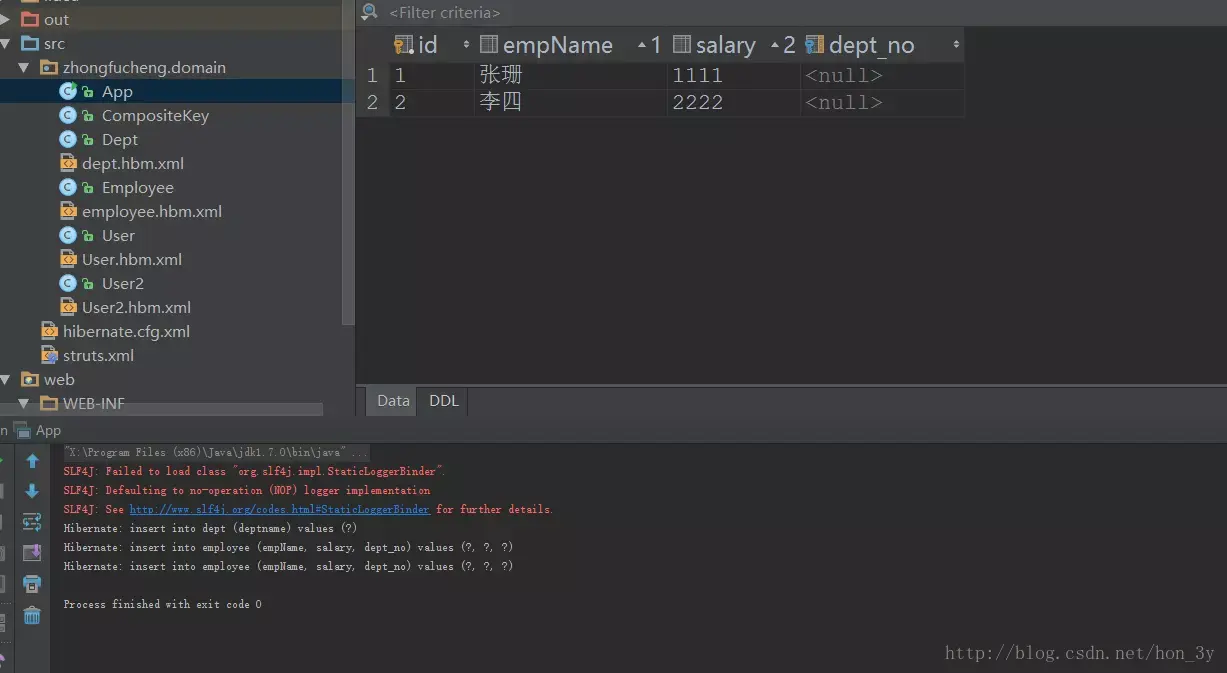Select the Employee class icon
Image resolution: width=1227 pixels, height=673 pixels.
[68, 187]
